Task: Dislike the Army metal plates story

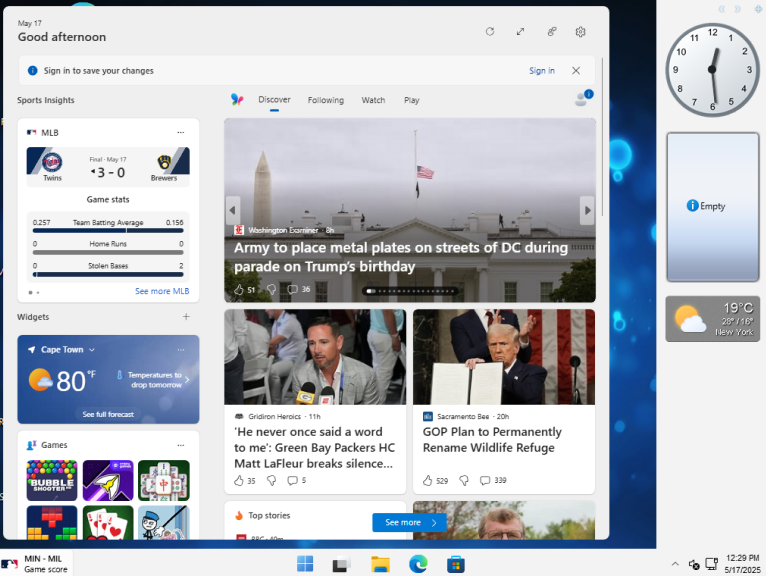Action: coord(271,290)
